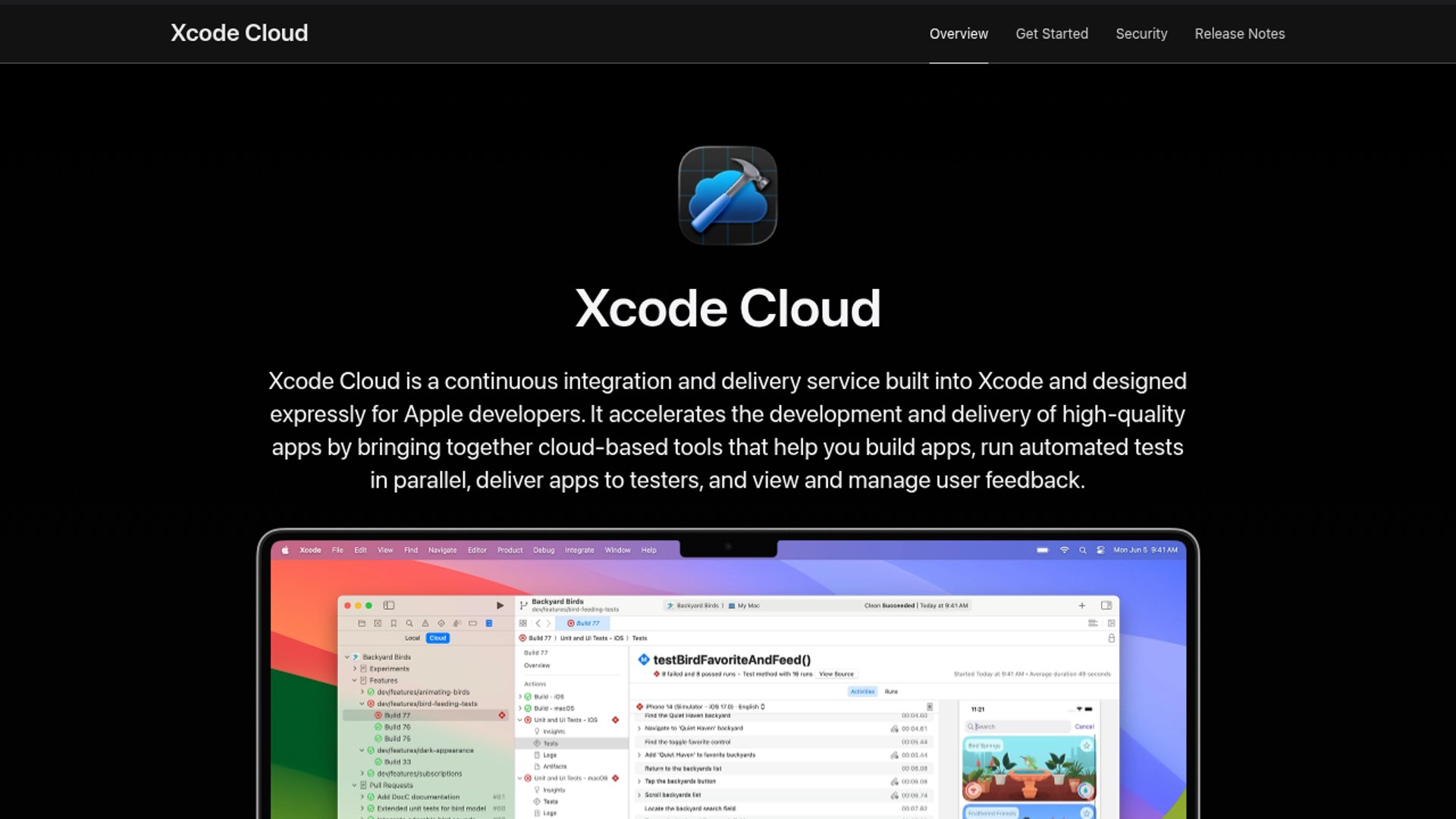
Task: Collapse the Pull Requests group
Action: coord(355,786)
